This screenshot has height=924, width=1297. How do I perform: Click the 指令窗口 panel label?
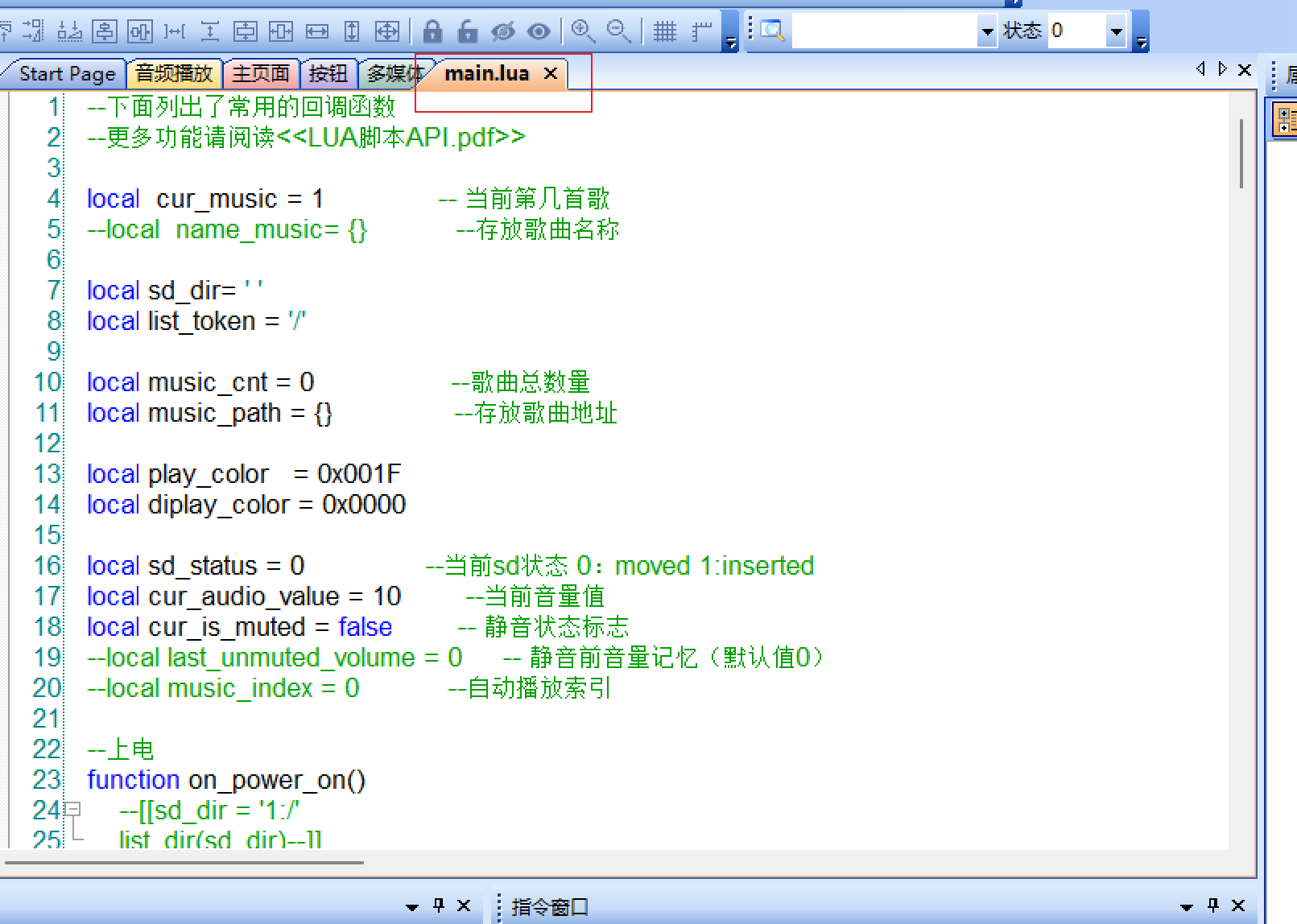click(x=551, y=906)
